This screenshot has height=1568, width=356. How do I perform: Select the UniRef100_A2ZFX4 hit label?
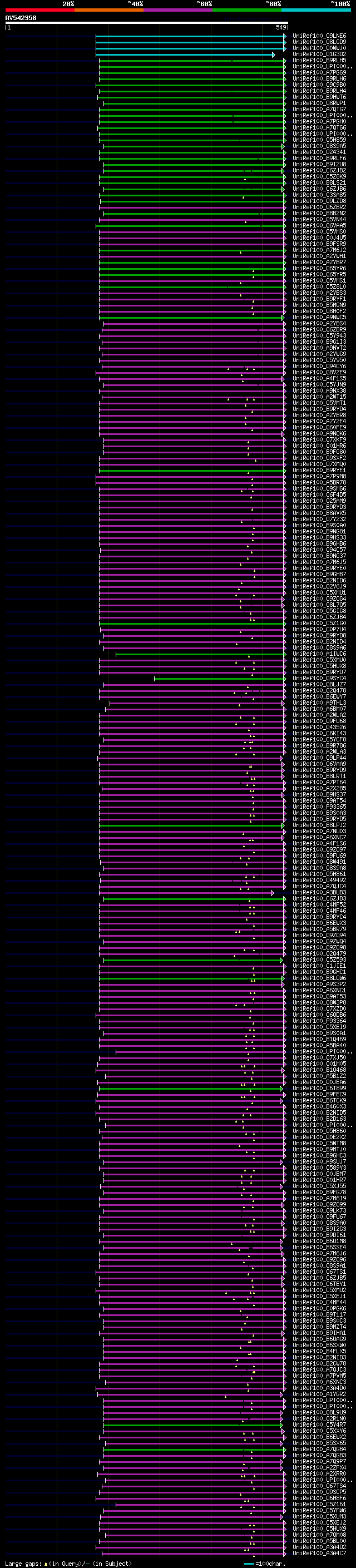click(x=319, y=1467)
